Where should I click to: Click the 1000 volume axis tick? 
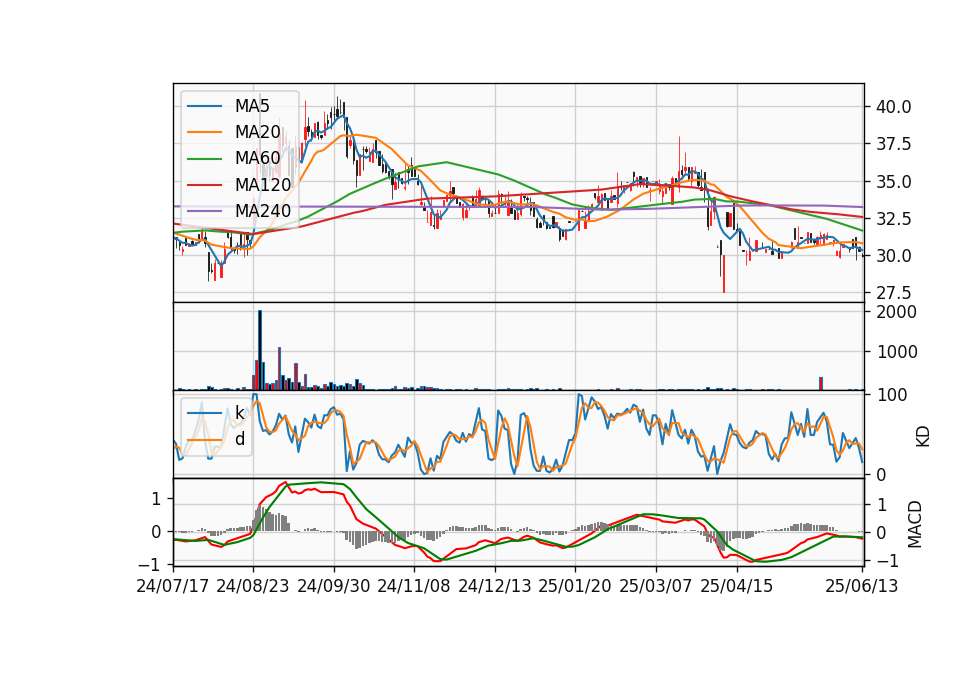896,351
